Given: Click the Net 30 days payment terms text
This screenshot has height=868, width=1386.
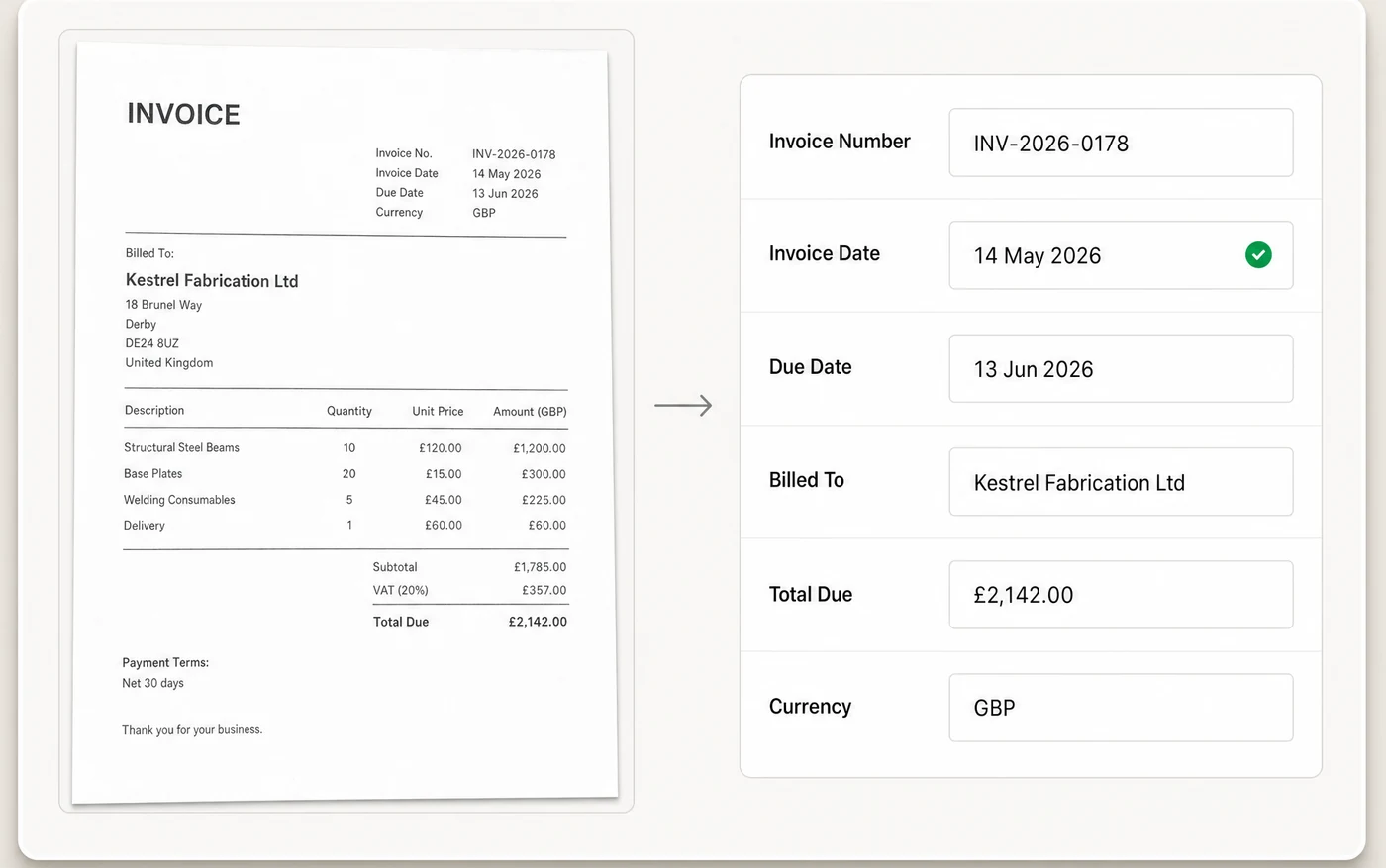Looking at the screenshot, I should tap(152, 683).
